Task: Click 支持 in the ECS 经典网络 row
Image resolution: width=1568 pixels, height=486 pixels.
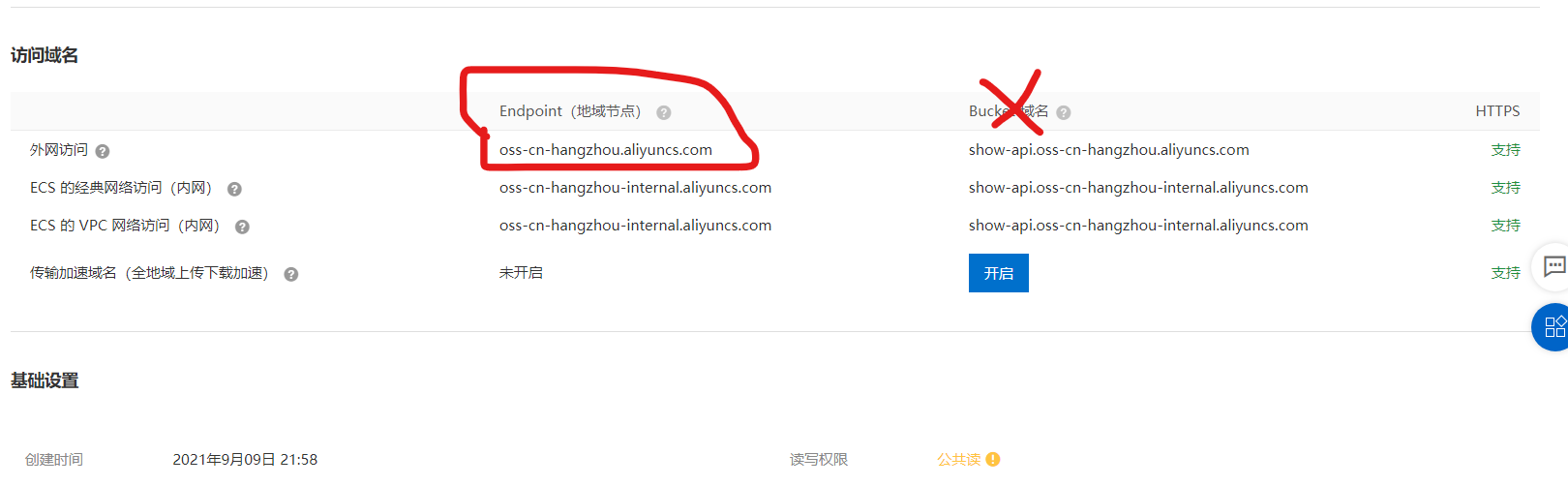Action: point(1505,188)
